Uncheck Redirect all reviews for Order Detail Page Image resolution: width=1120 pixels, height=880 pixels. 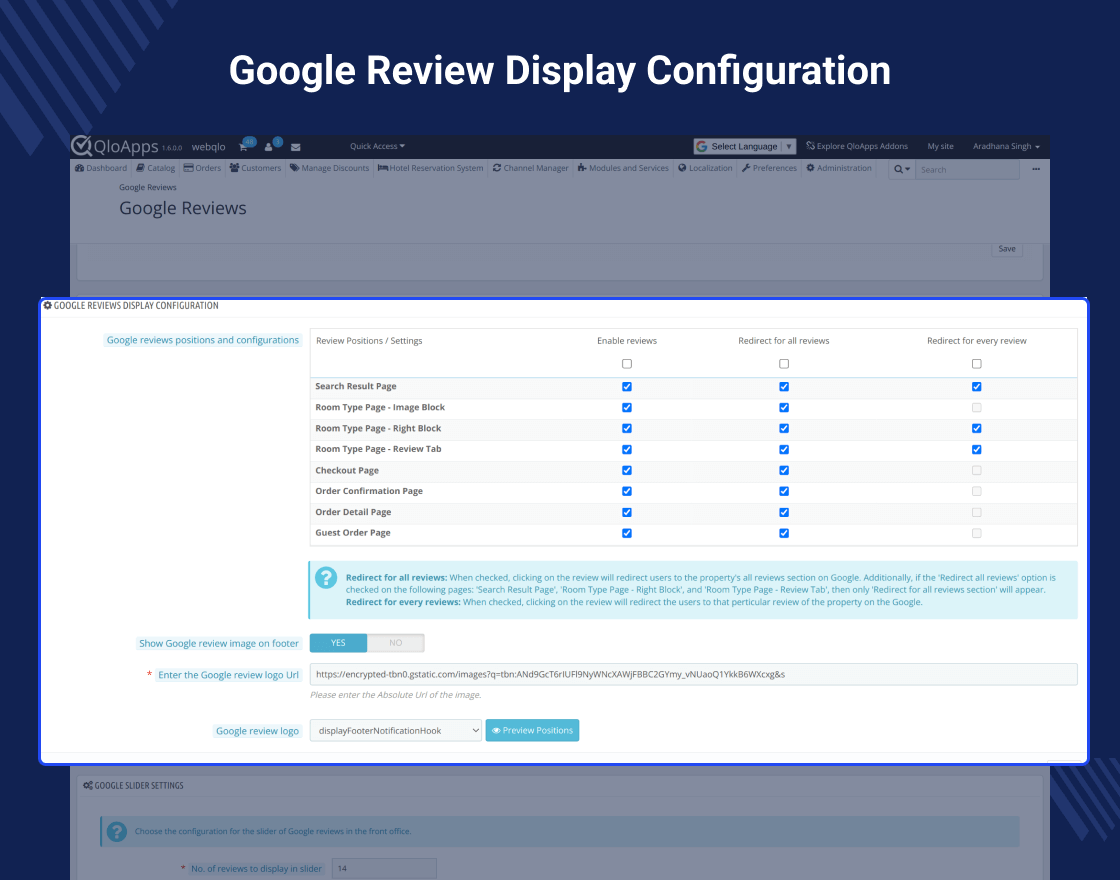[x=784, y=512]
